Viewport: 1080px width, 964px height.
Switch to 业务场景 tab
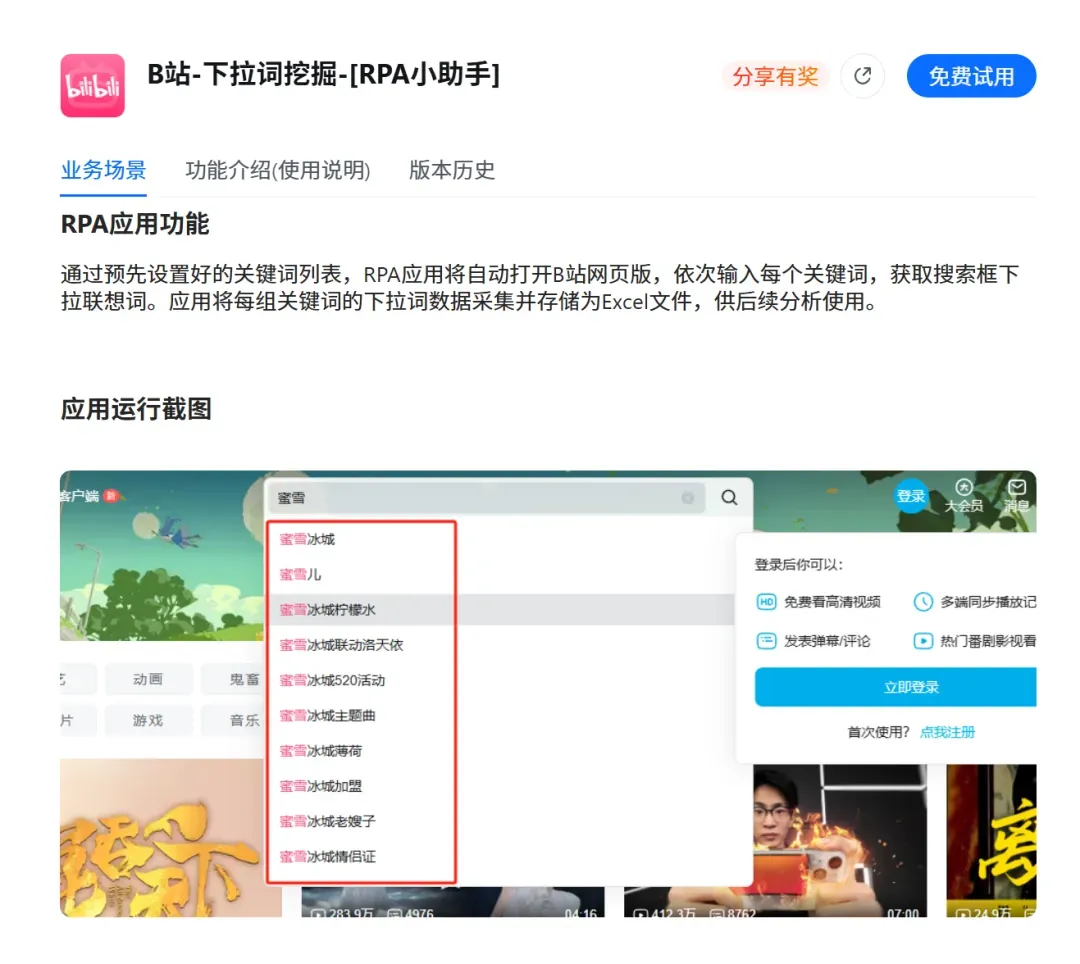click(103, 170)
